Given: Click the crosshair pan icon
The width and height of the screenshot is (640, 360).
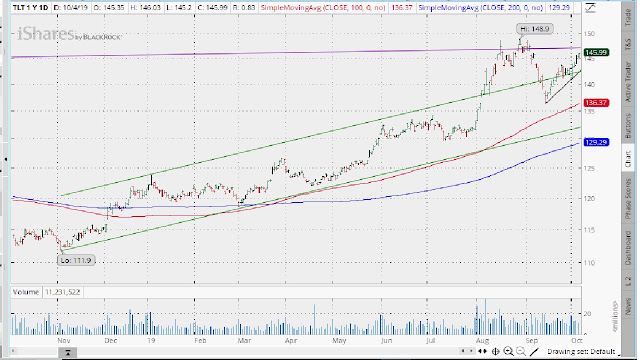Looking at the screenshot, I should click(496, 351).
